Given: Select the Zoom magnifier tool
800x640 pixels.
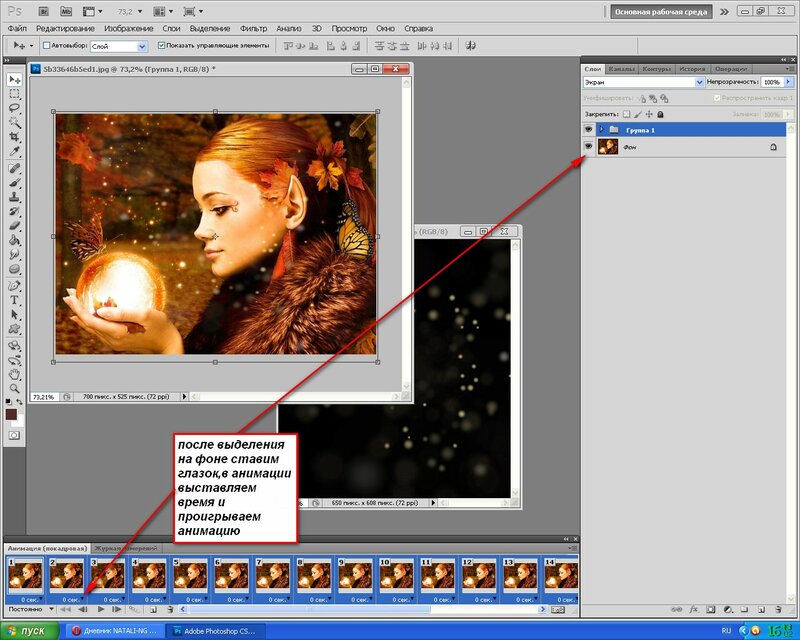Looking at the screenshot, I should (14, 388).
